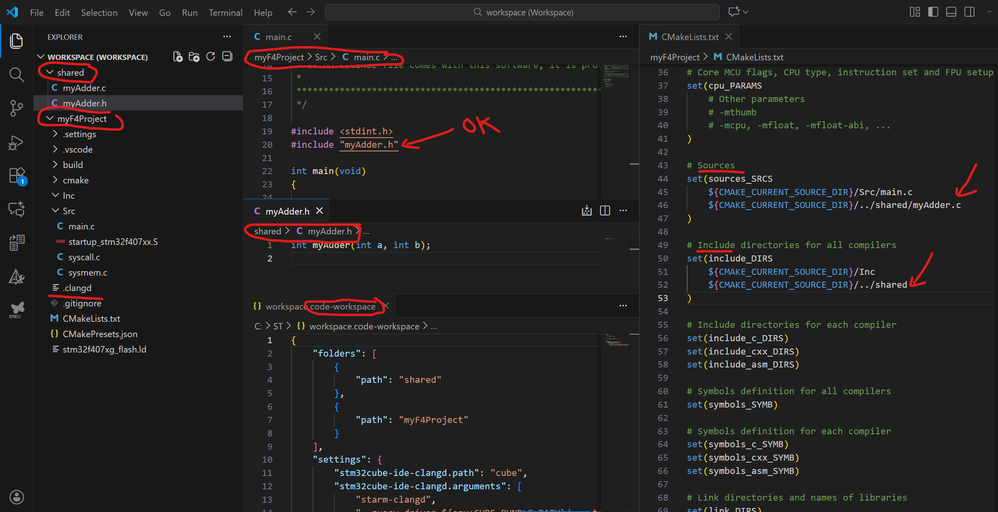Collapse the Src folder

(x=55, y=211)
